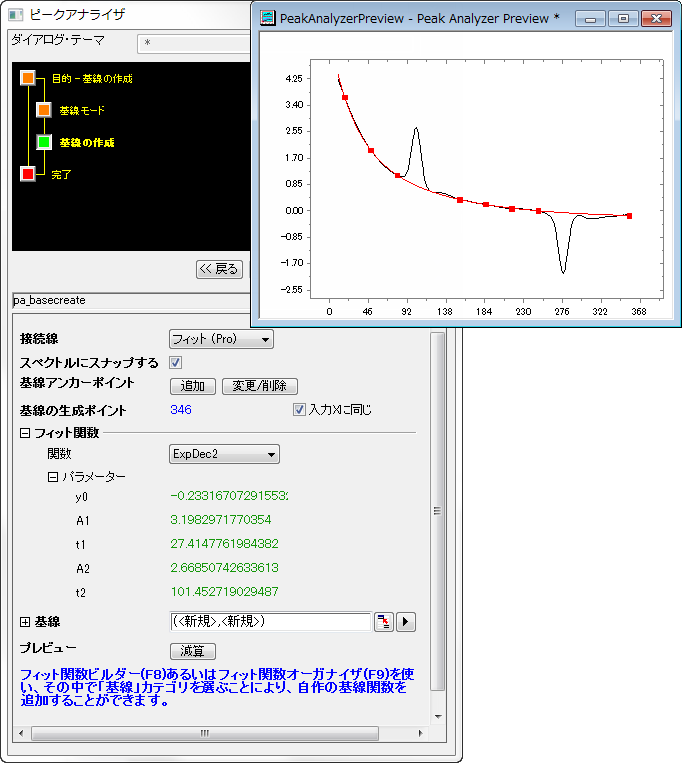682x763 pixels.
Task: Click the ダイアログ・テーマ input field
Action: pos(194,43)
